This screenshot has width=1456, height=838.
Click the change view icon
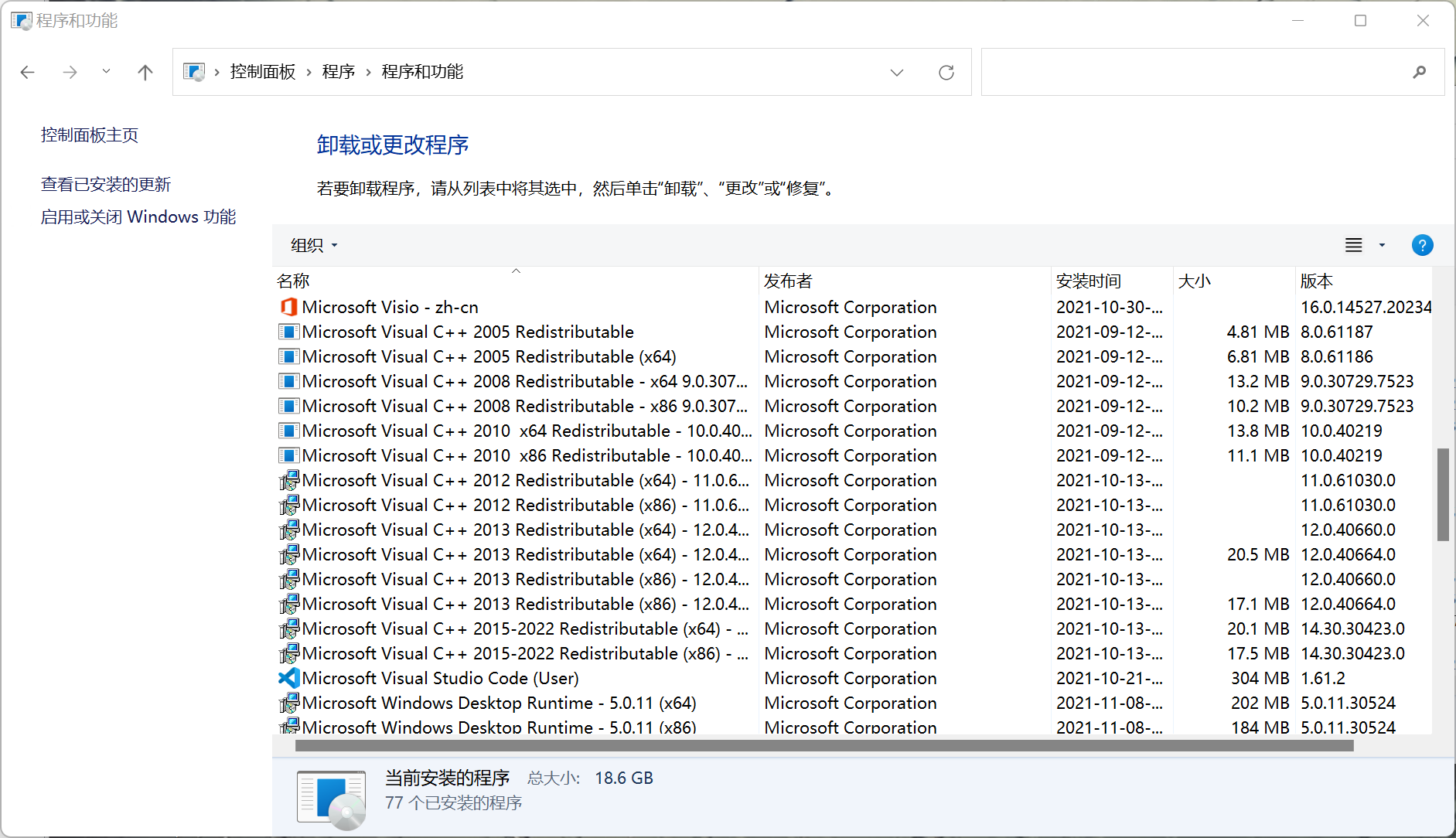click(x=1353, y=245)
